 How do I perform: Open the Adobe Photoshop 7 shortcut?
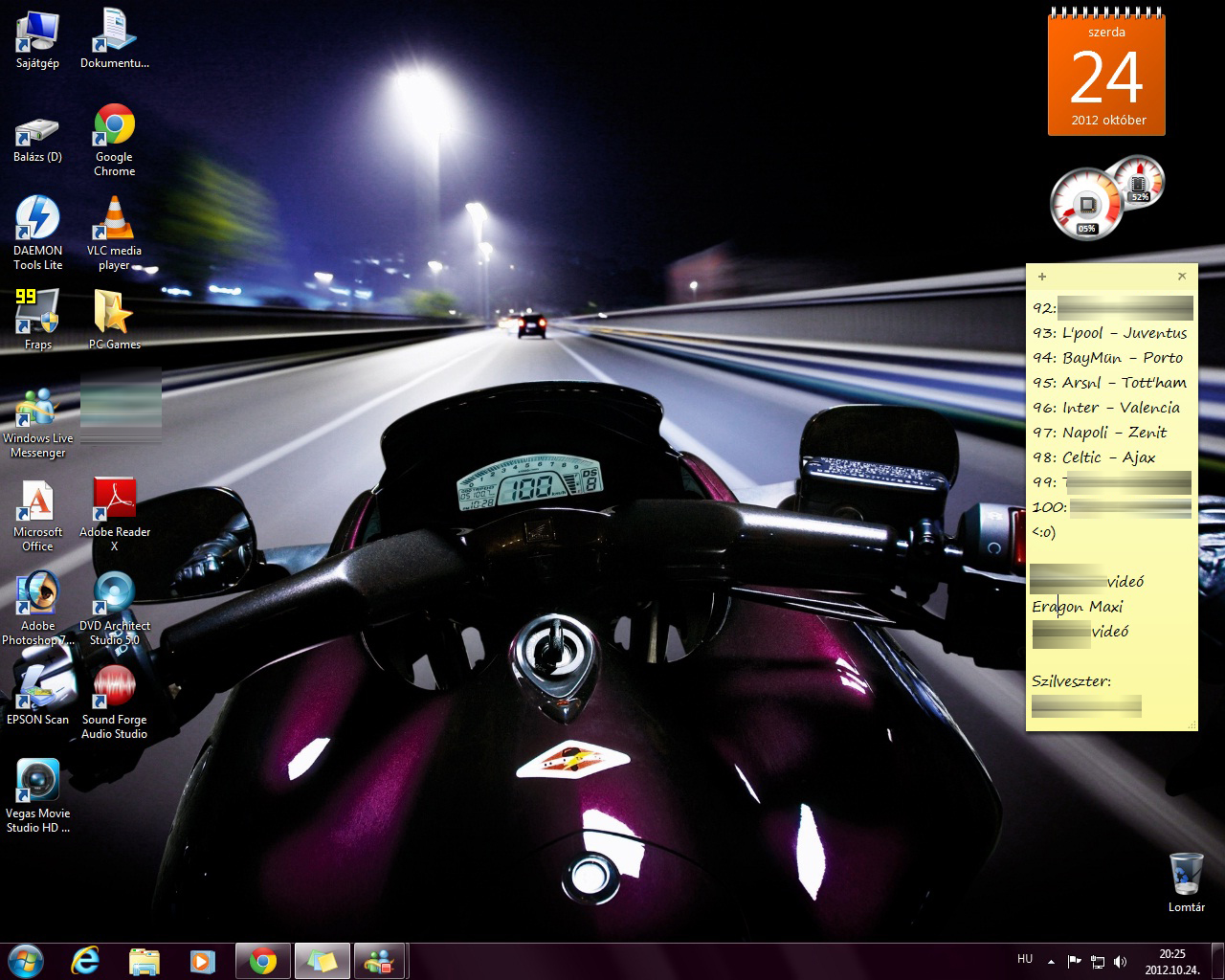(x=37, y=609)
